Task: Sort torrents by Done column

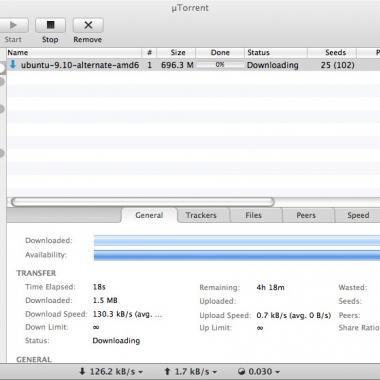Action: [x=220, y=53]
